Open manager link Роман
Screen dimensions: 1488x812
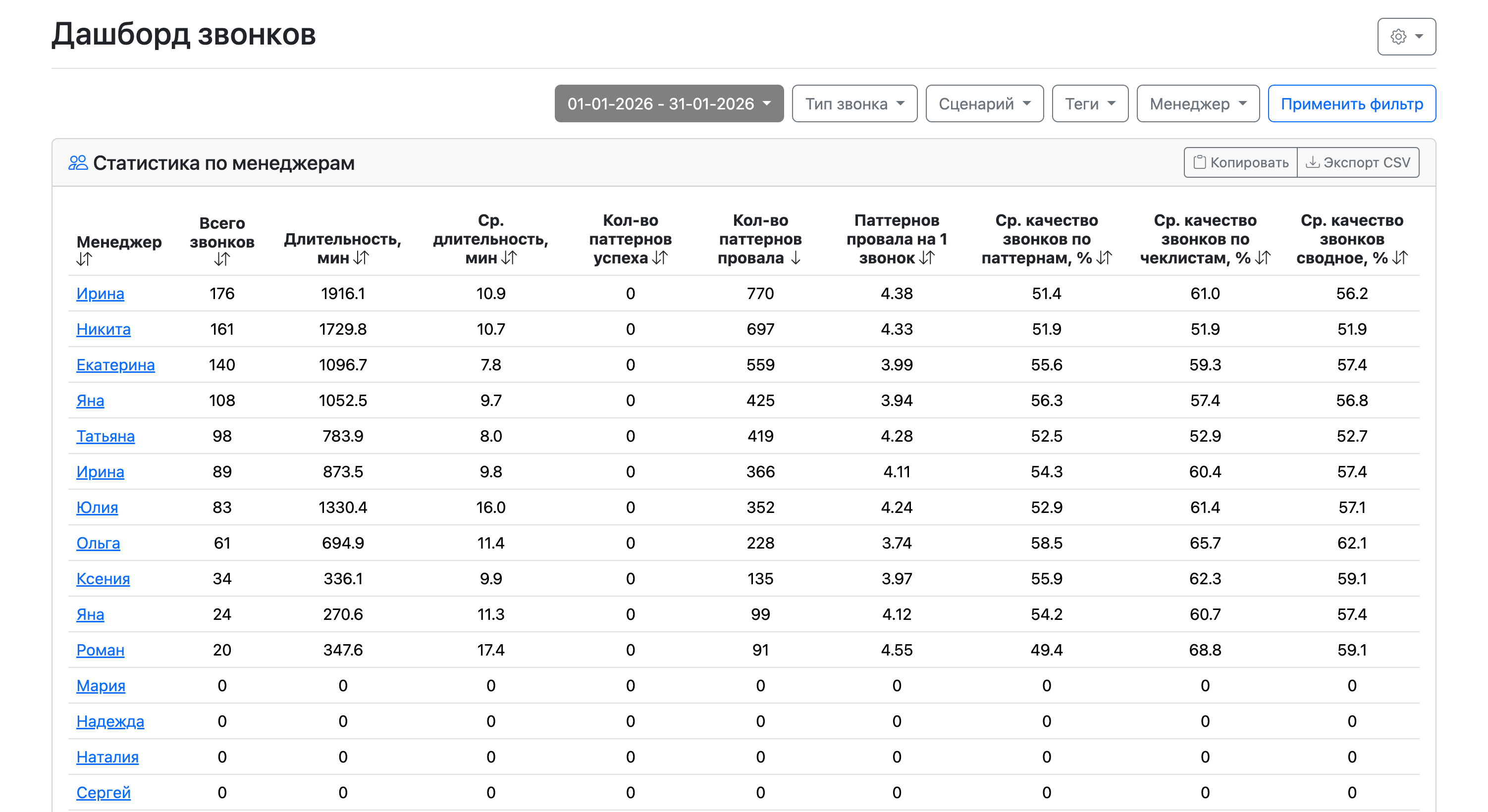[x=100, y=650]
